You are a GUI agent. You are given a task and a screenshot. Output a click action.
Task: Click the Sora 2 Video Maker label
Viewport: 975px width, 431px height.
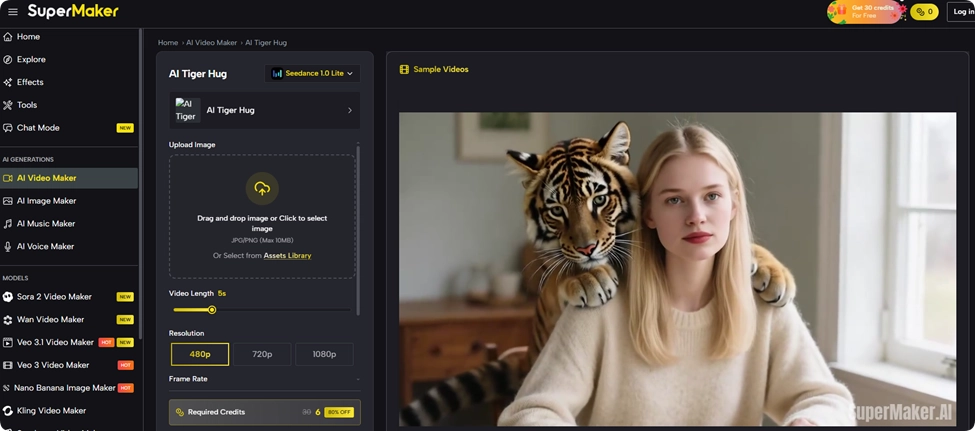pos(54,297)
